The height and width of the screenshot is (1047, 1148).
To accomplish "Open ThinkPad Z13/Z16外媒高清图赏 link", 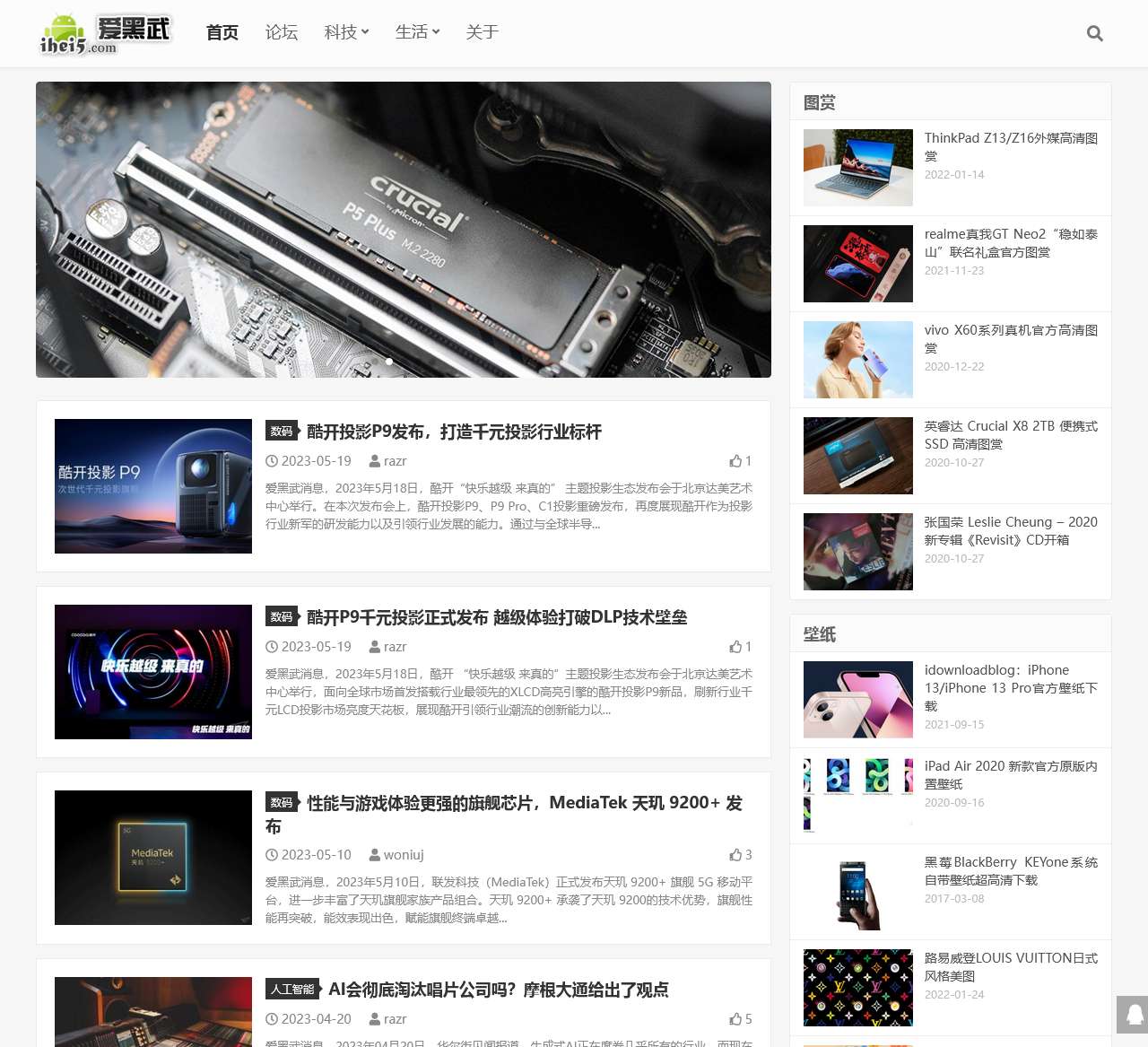I will coord(1011,147).
